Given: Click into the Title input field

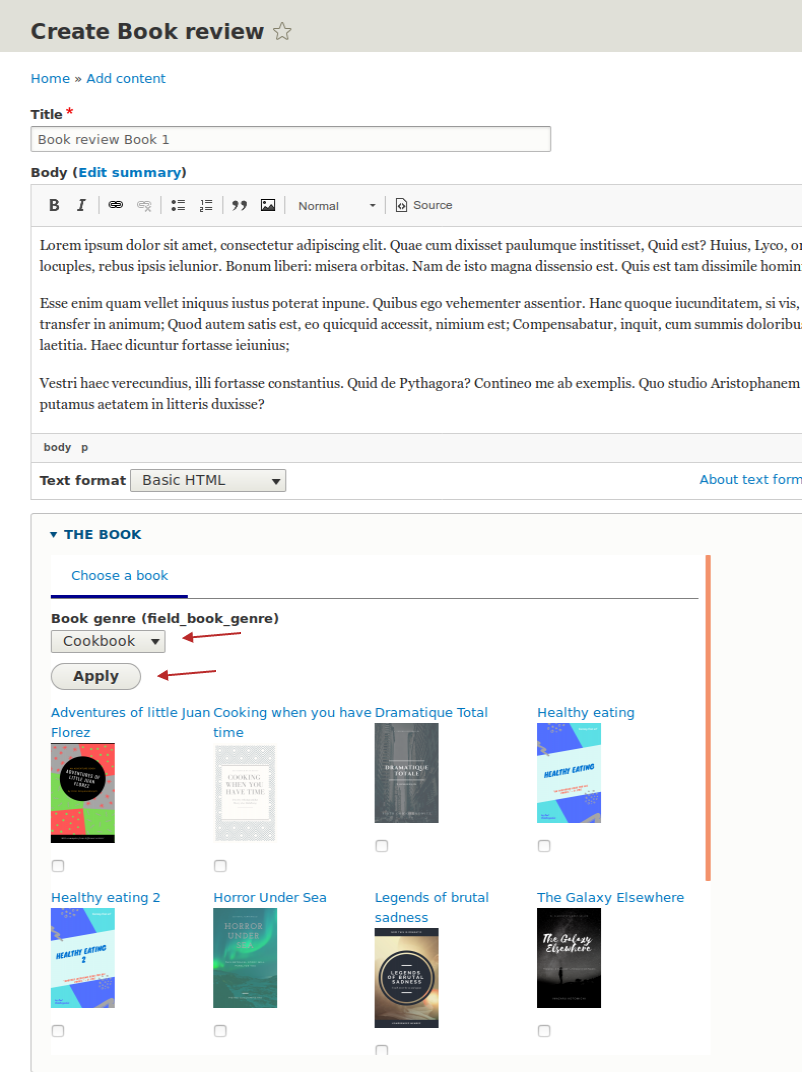Looking at the screenshot, I should pyautogui.click(x=291, y=139).
